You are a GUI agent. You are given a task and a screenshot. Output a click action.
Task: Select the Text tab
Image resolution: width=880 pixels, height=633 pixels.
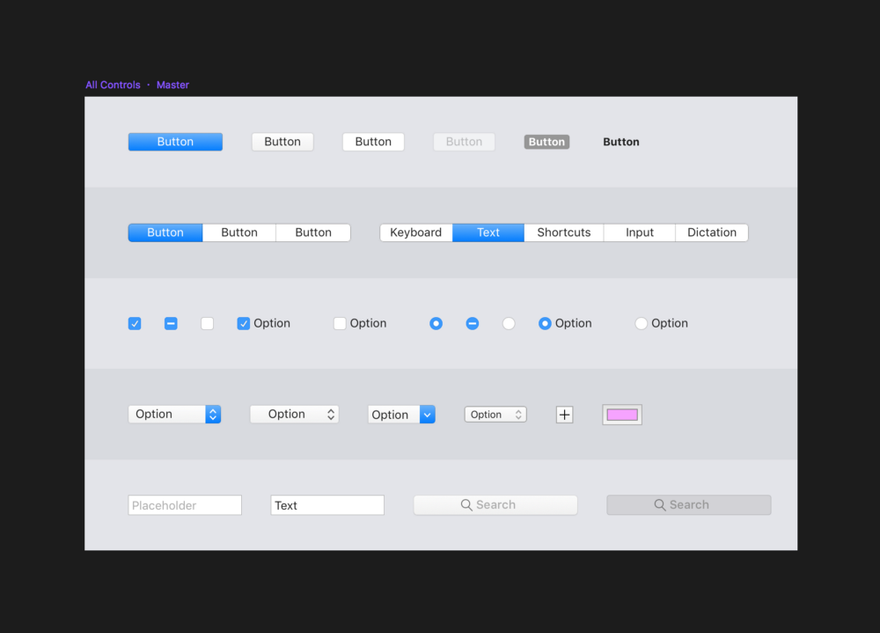point(488,232)
